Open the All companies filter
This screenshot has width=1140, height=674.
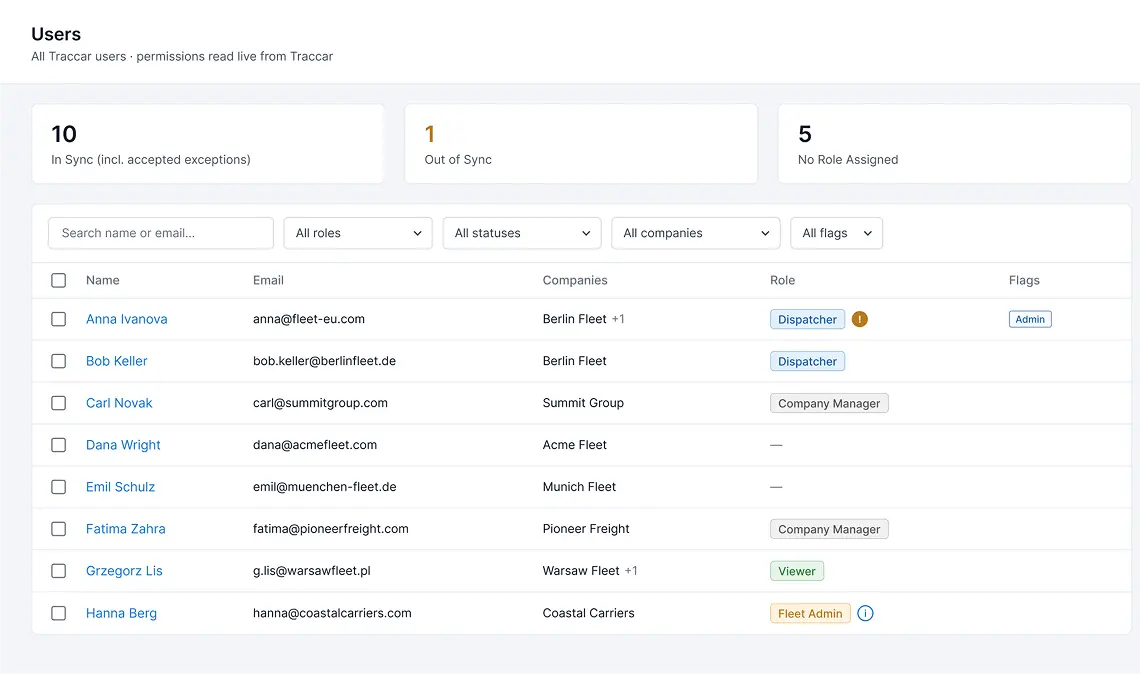696,233
